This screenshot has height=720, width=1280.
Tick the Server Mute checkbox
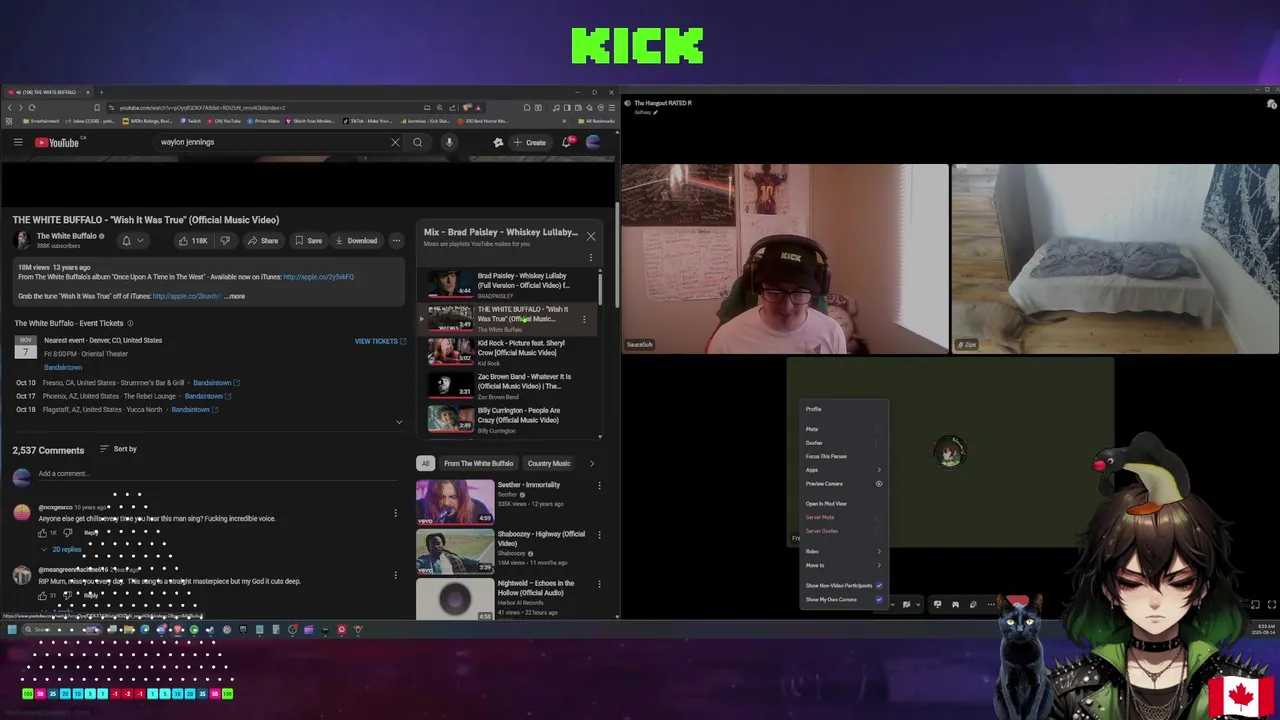(879, 517)
